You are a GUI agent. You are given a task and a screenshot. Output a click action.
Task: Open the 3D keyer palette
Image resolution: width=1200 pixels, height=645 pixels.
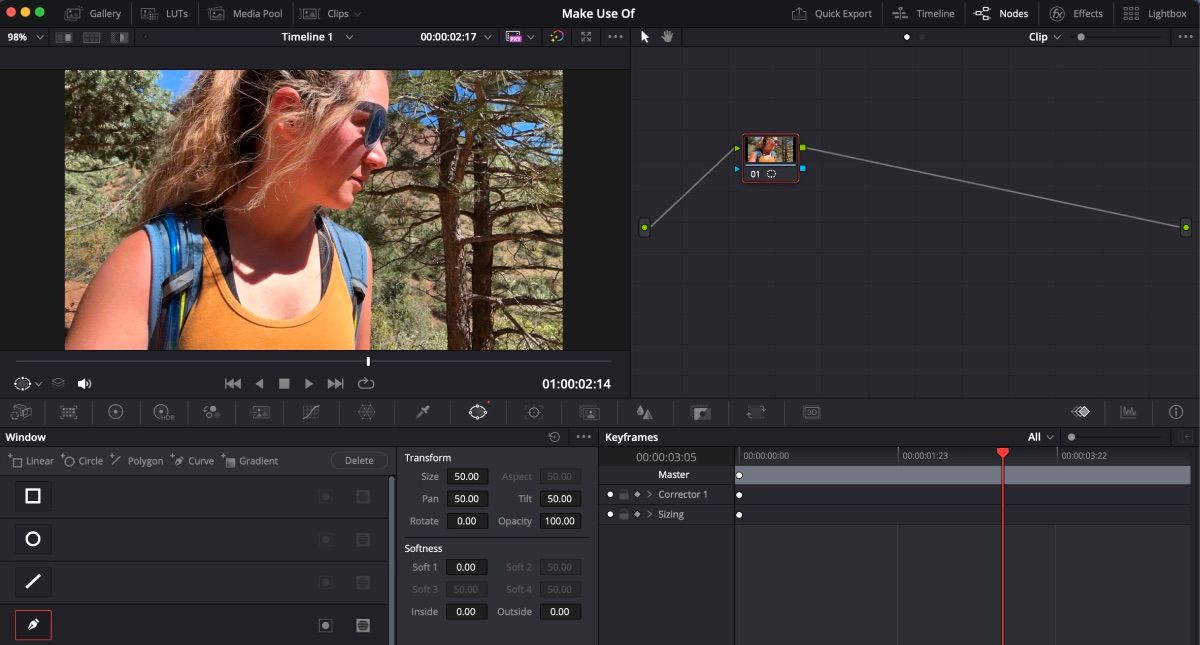click(812, 412)
